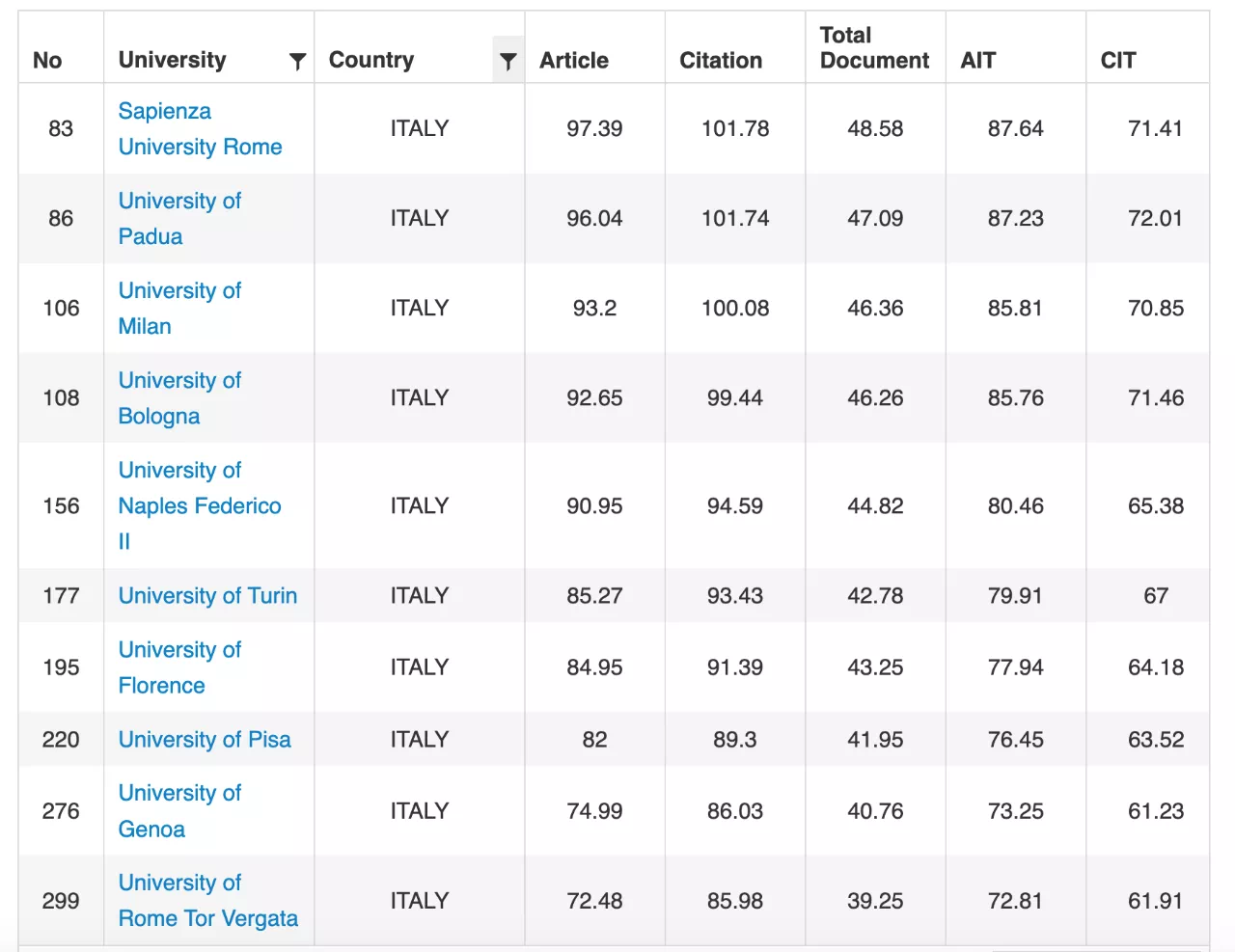This screenshot has height=952, width=1235.
Task: Click Citation value 101.78
Action: pos(735,128)
